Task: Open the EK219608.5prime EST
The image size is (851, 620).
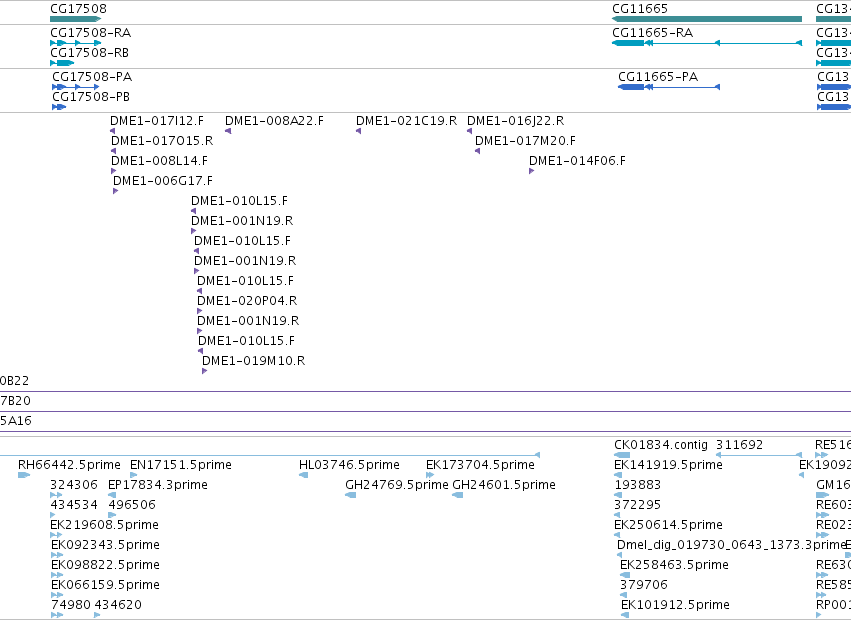Action: (104, 525)
